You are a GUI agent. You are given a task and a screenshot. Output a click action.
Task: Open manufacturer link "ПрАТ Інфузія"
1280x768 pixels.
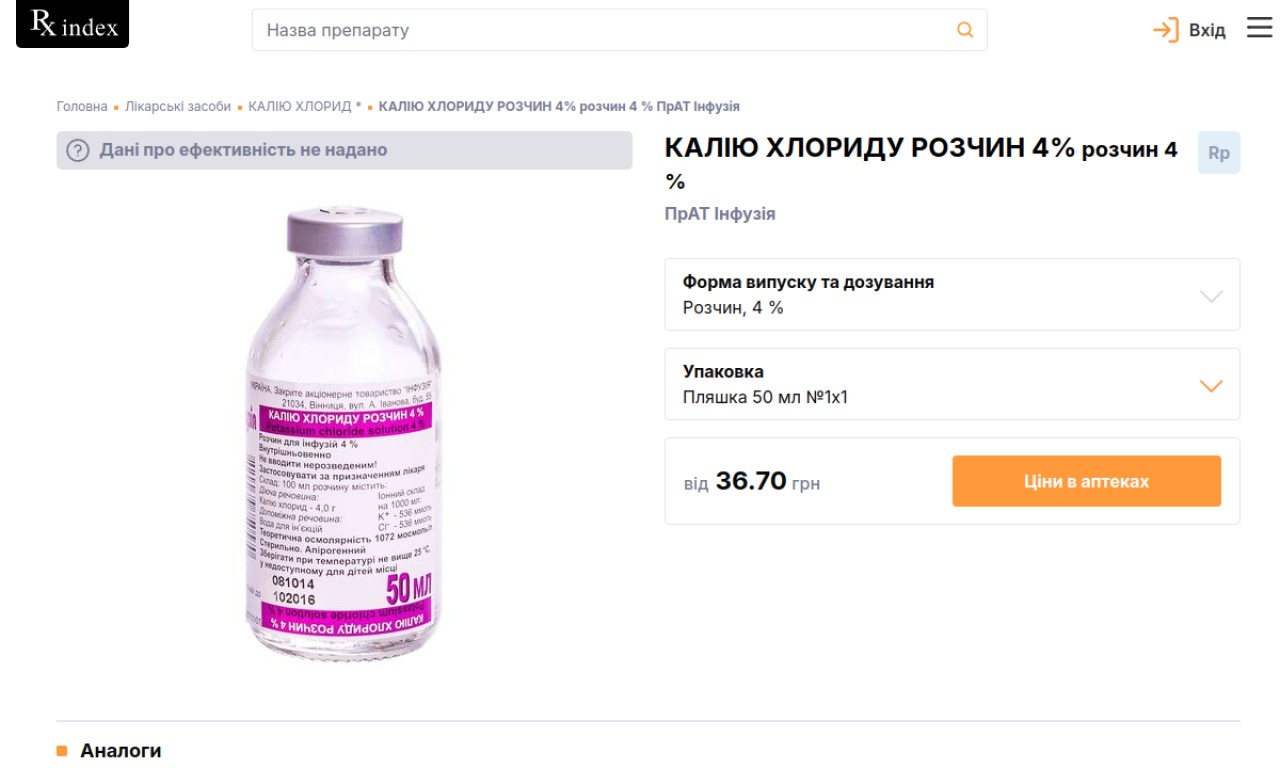(x=720, y=214)
